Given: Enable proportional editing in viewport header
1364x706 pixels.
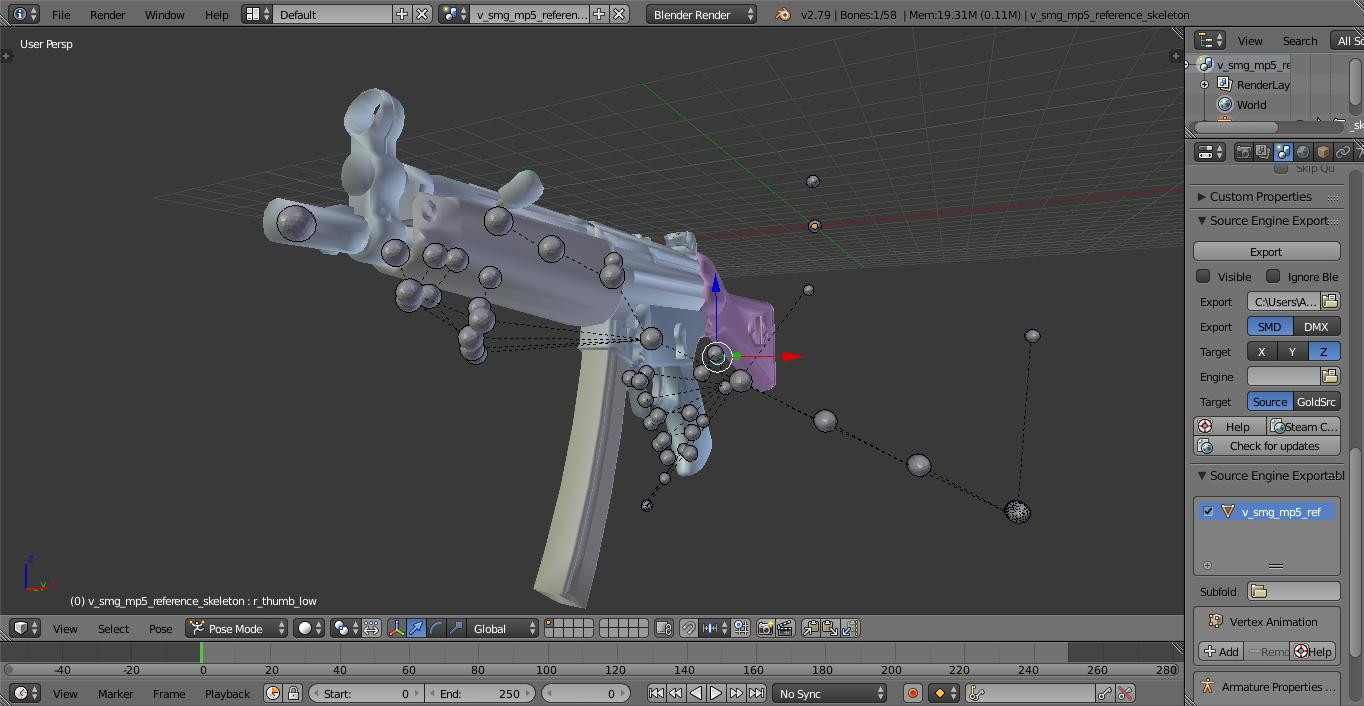Looking at the screenshot, I should pyautogui.click(x=340, y=628).
